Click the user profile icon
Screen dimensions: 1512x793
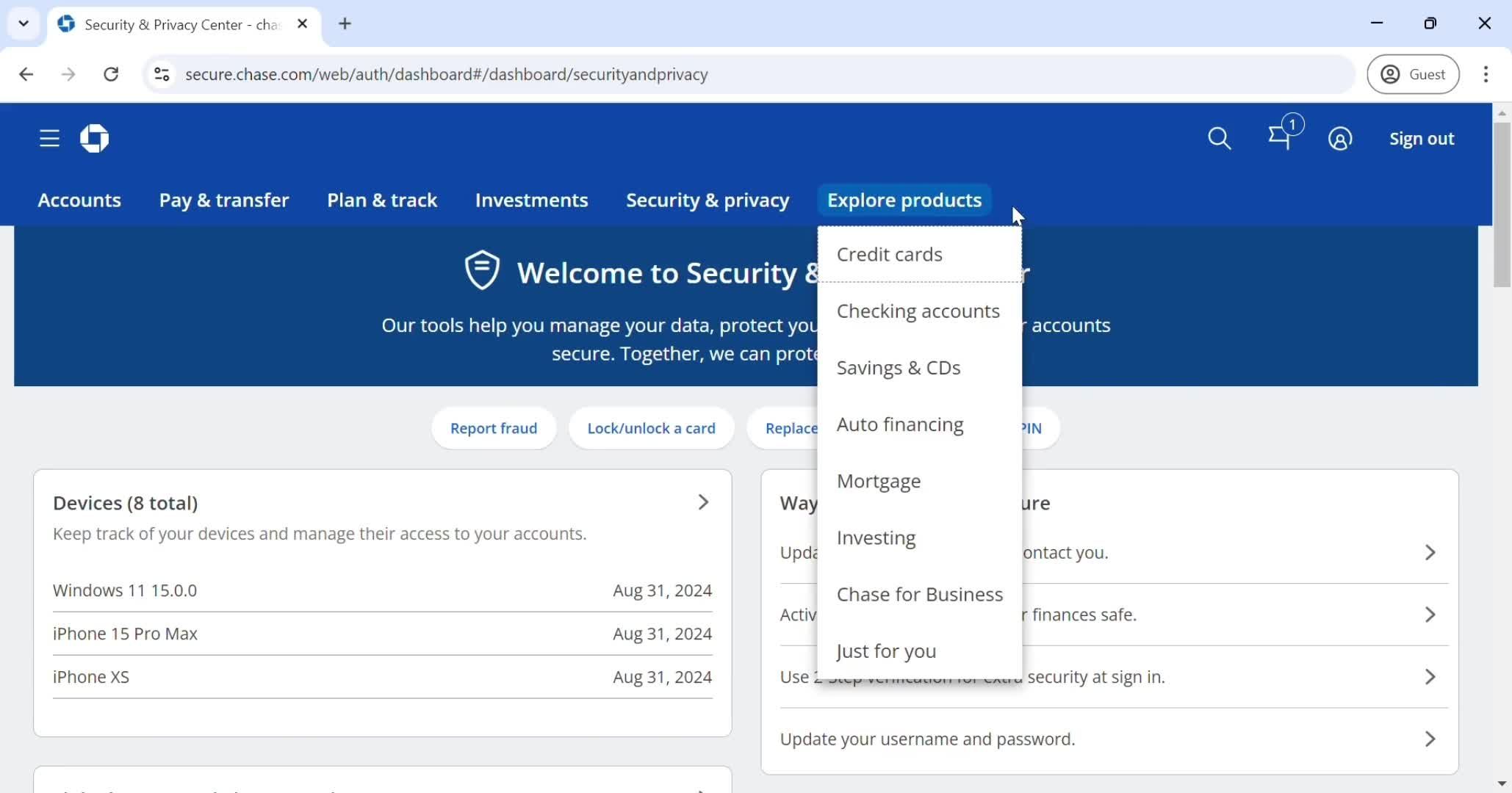[x=1340, y=138]
